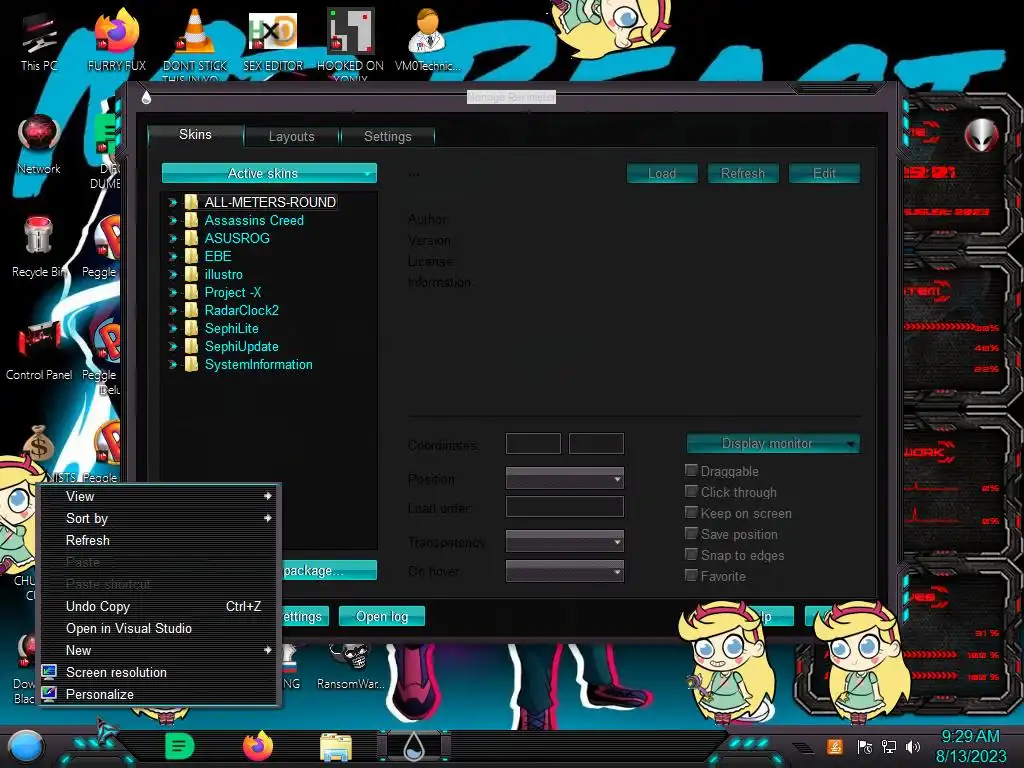
Task: Click the first Coordinates input field
Action: [x=534, y=443]
